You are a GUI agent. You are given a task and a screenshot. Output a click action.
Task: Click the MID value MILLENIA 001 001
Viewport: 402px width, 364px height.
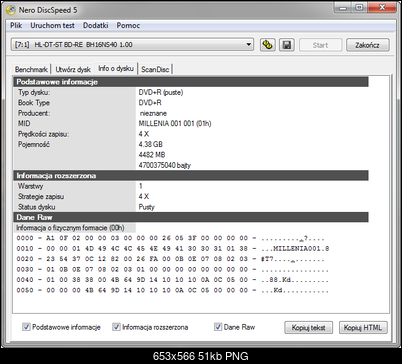tap(175, 124)
